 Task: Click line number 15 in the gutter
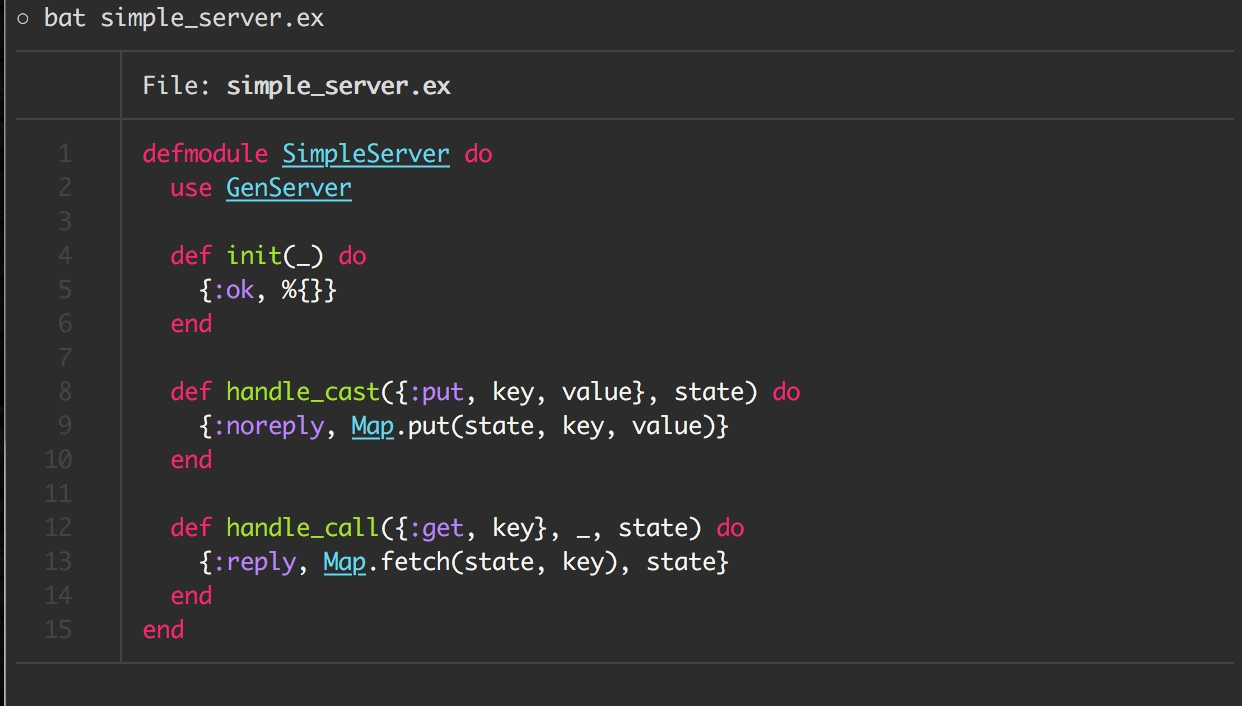pyautogui.click(x=59, y=630)
